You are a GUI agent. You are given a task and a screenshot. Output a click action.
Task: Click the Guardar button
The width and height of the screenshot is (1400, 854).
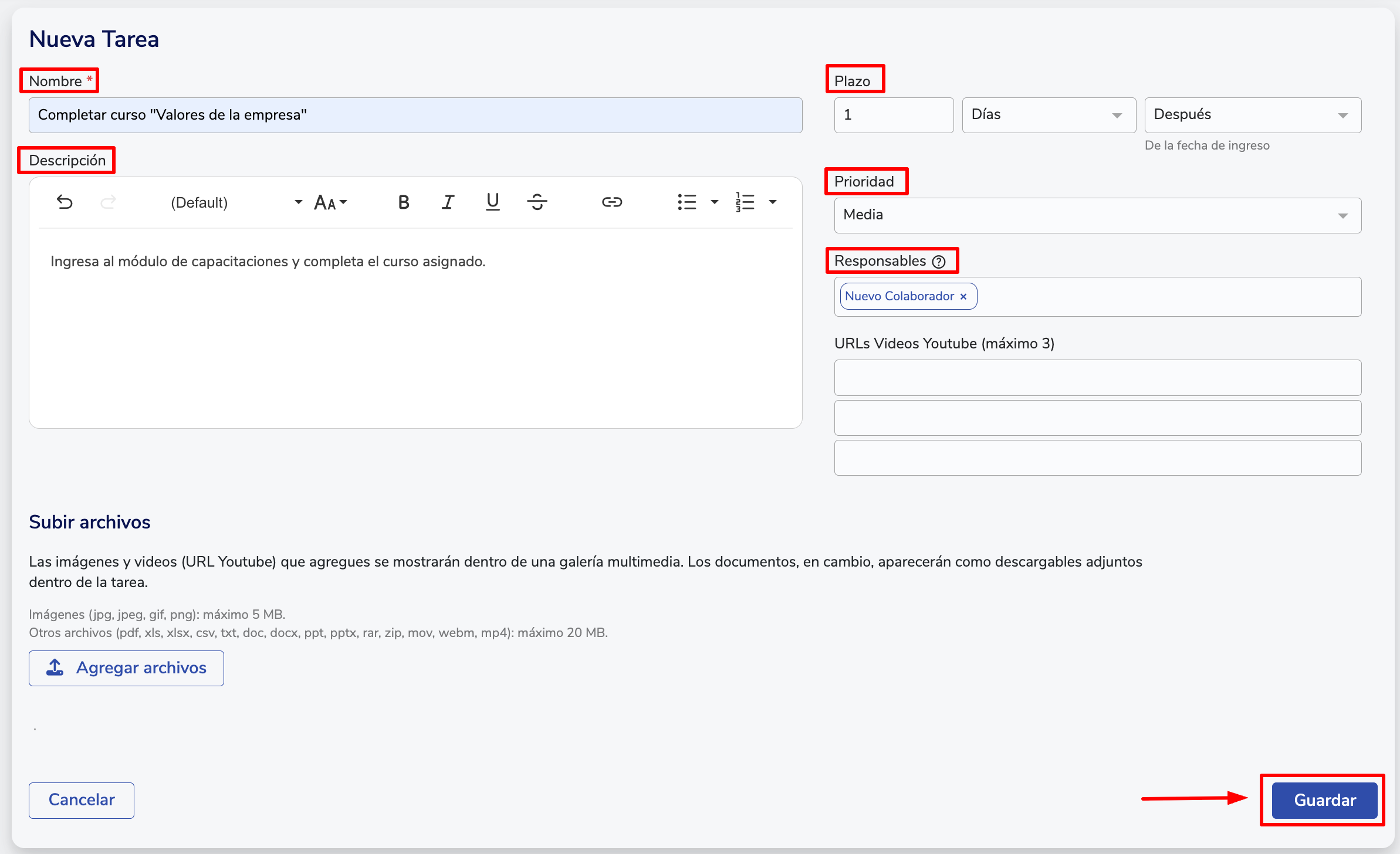pos(1324,800)
